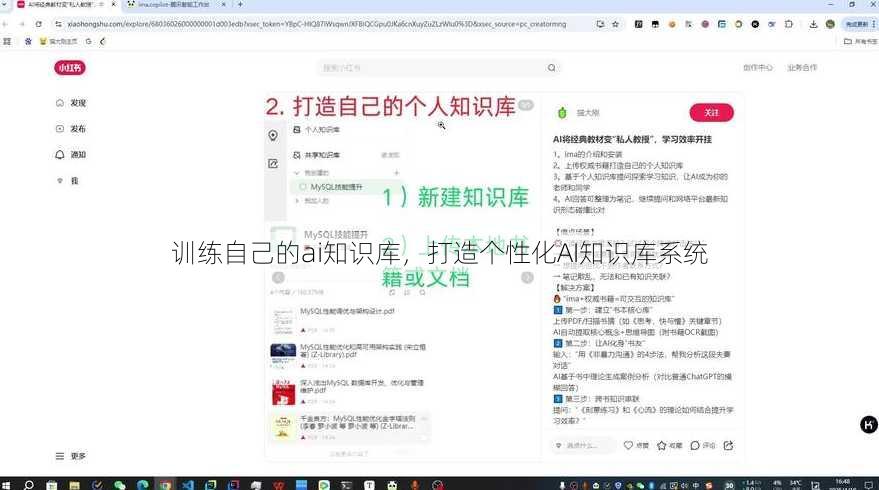The height and width of the screenshot is (490, 879).
Task: Open the Windows Start menu
Action: (6, 484)
